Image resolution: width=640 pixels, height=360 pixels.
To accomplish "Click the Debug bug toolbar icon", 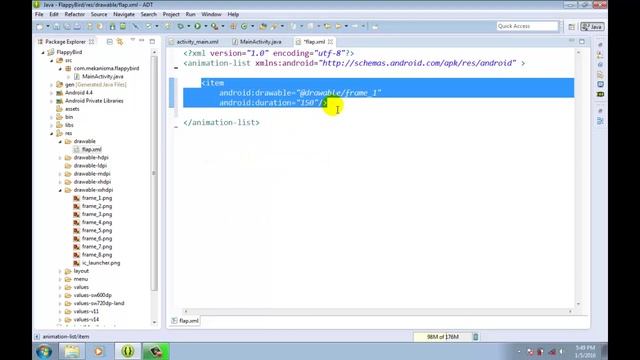I will pos(180,27).
